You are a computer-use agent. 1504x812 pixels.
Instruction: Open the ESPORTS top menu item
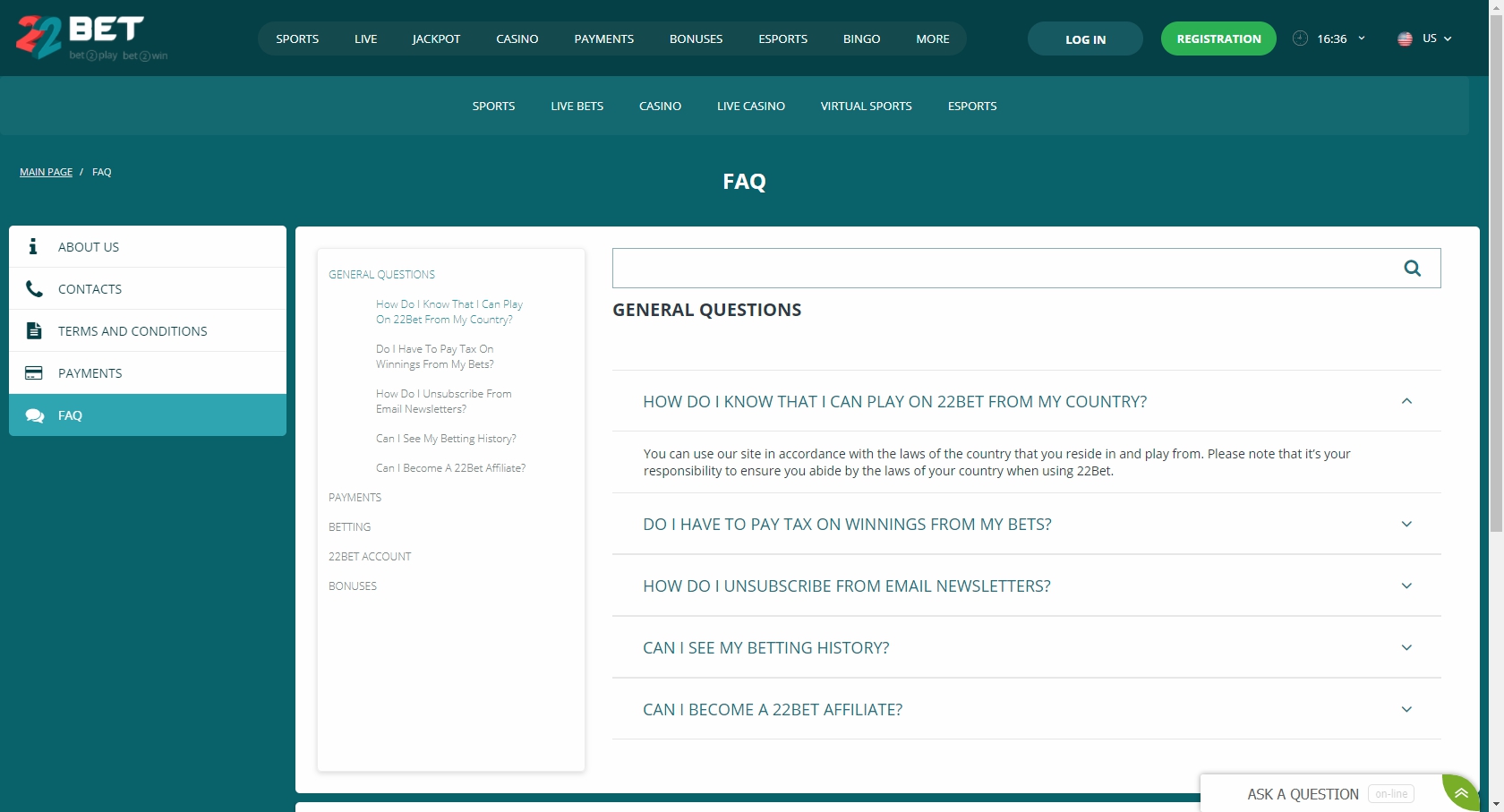tap(782, 38)
